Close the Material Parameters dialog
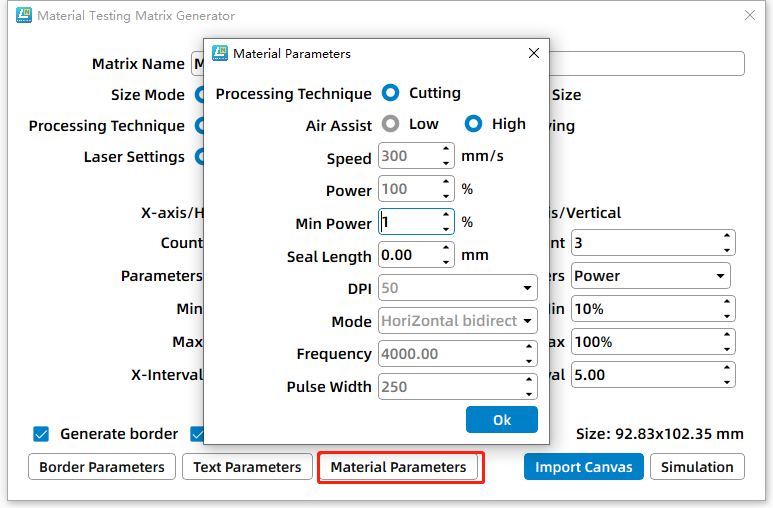The image size is (773, 508). [533, 53]
